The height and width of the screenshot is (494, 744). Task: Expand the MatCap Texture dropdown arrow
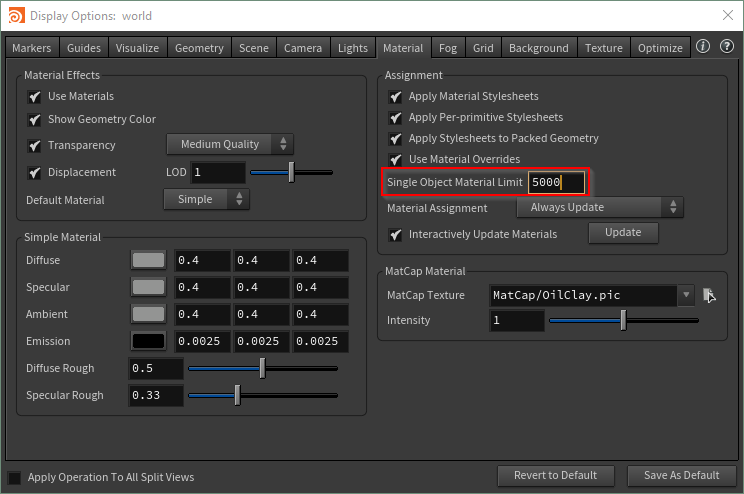(686, 296)
